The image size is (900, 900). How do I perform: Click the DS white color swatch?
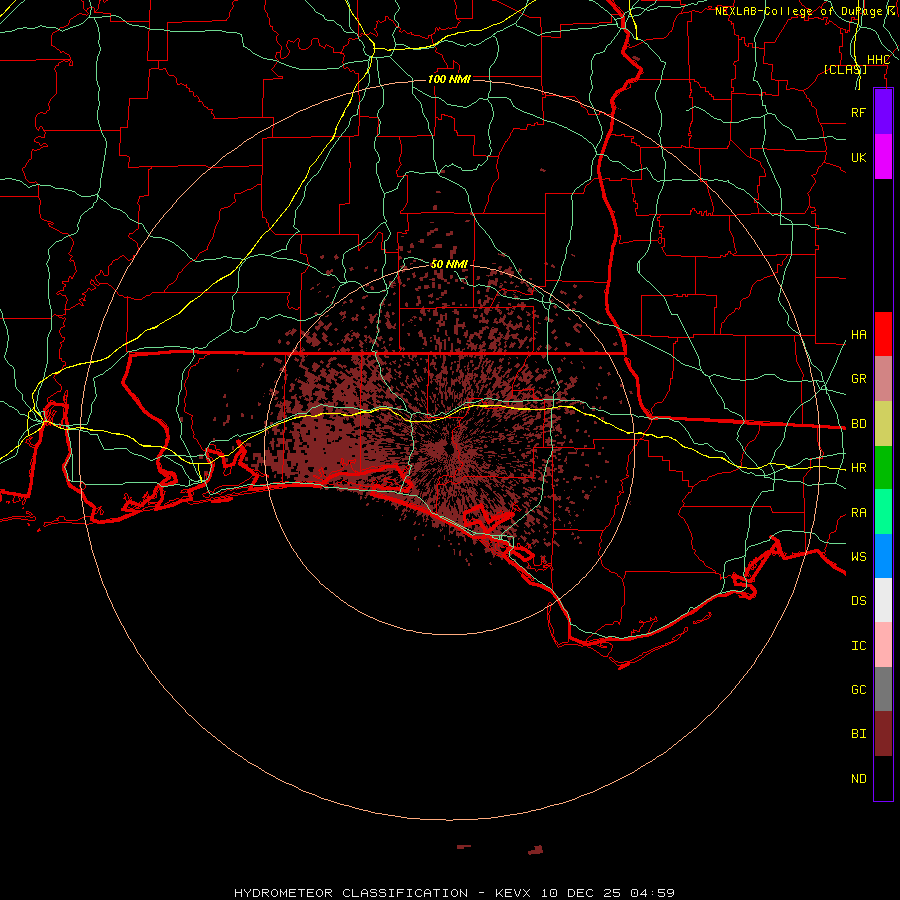pos(883,600)
